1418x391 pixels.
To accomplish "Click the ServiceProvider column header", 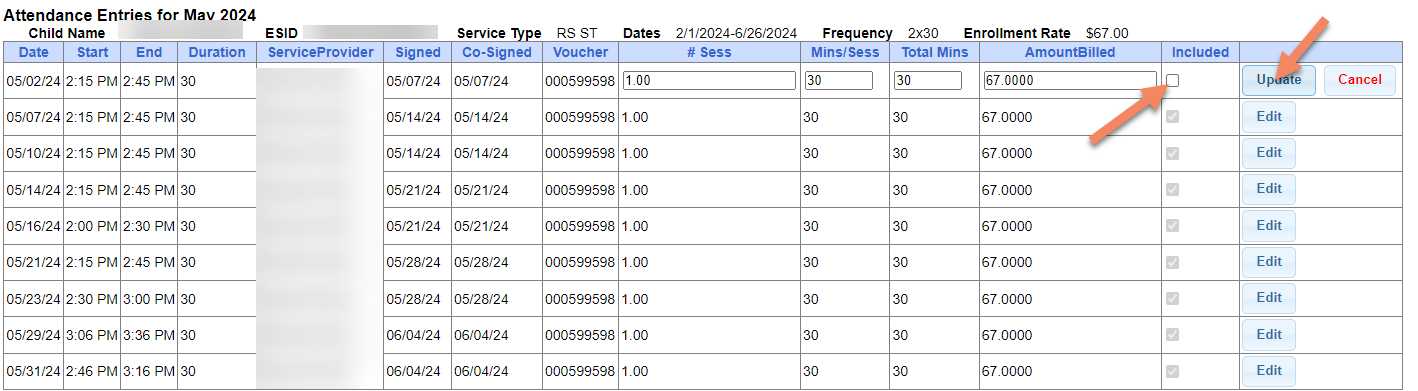I will 319,52.
